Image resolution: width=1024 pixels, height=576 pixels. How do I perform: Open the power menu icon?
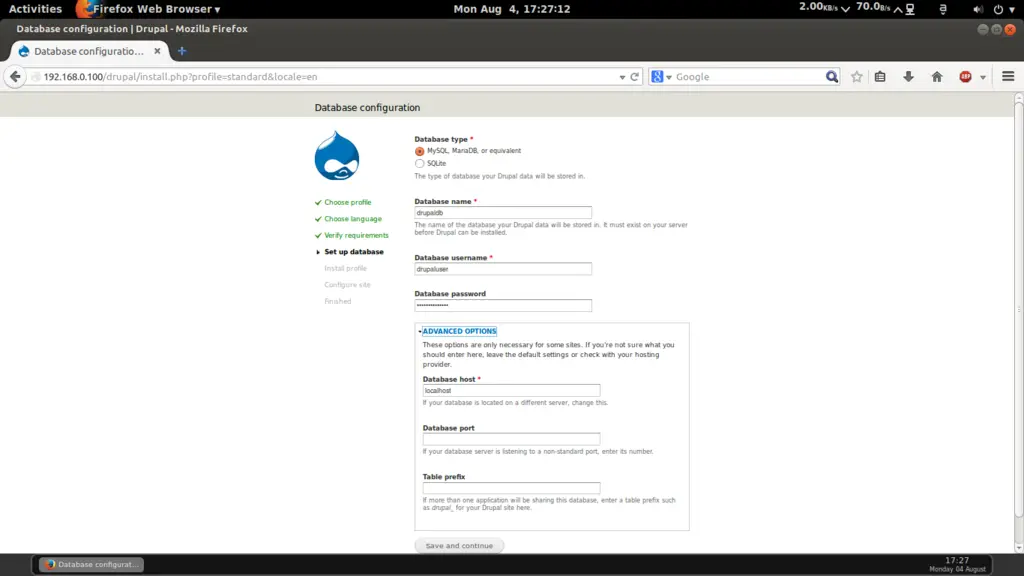998,9
